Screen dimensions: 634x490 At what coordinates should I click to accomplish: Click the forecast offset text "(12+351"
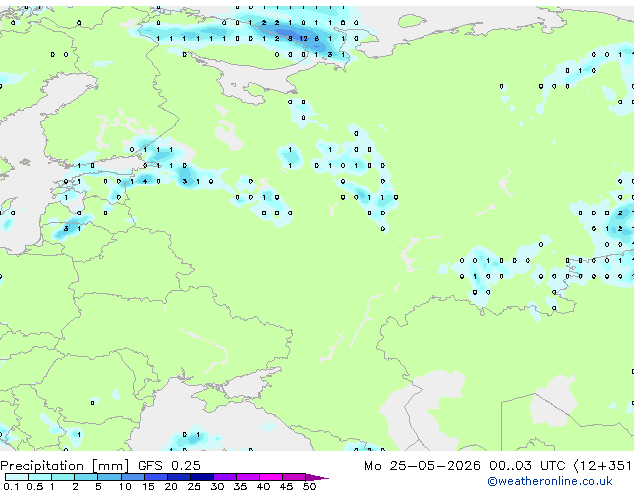point(603,466)
